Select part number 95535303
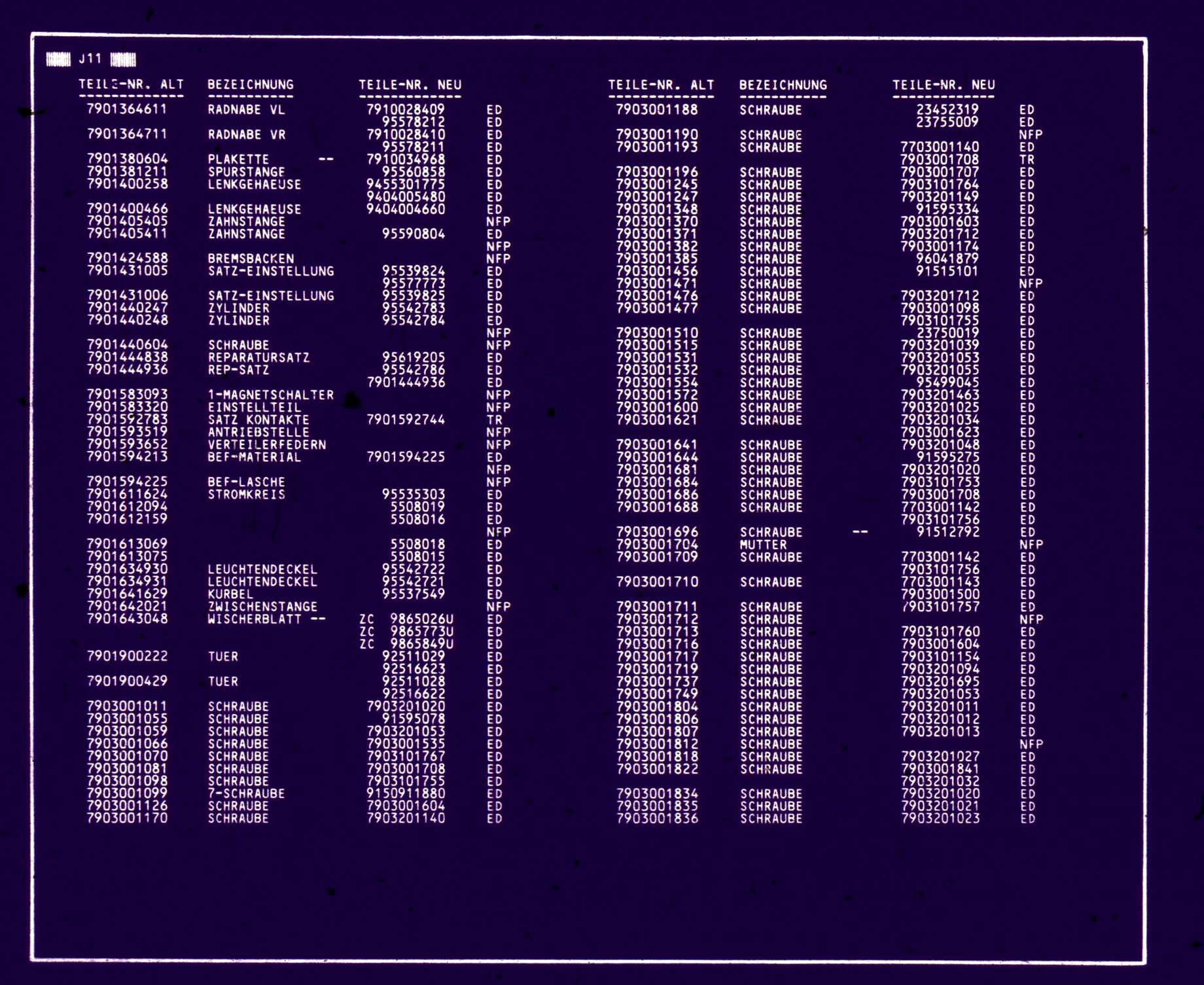This screenshot has width=1204, height=985. pyautogui.click(x=414, y=494)
